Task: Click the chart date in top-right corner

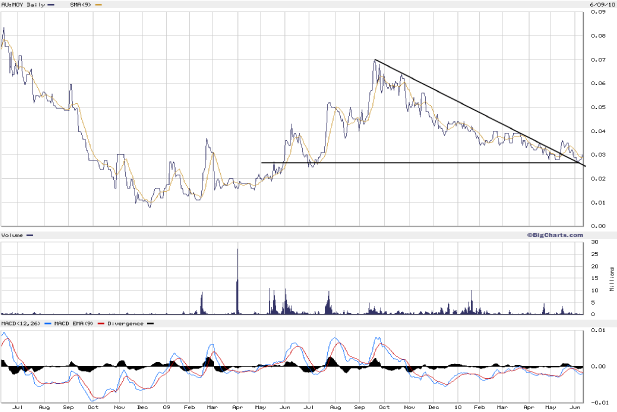Action: (x=600, y=5)
